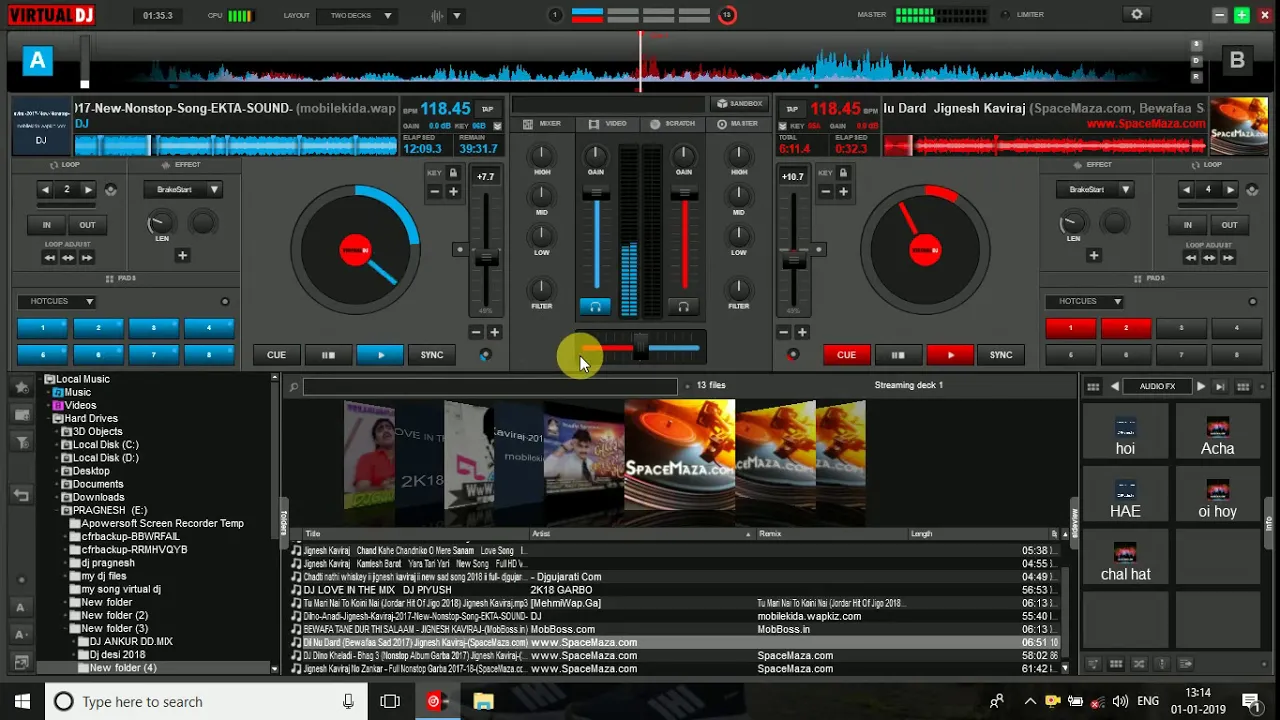Open Windows Start menu
This screenshot has width=1280, height=720.
click(x=22, y=702)
